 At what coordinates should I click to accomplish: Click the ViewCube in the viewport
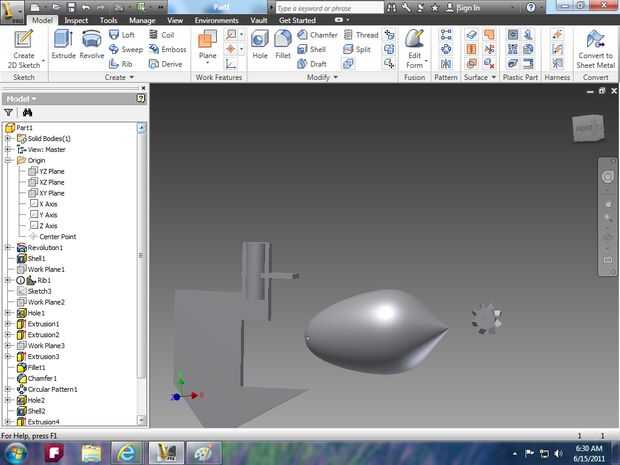point(588,128)
